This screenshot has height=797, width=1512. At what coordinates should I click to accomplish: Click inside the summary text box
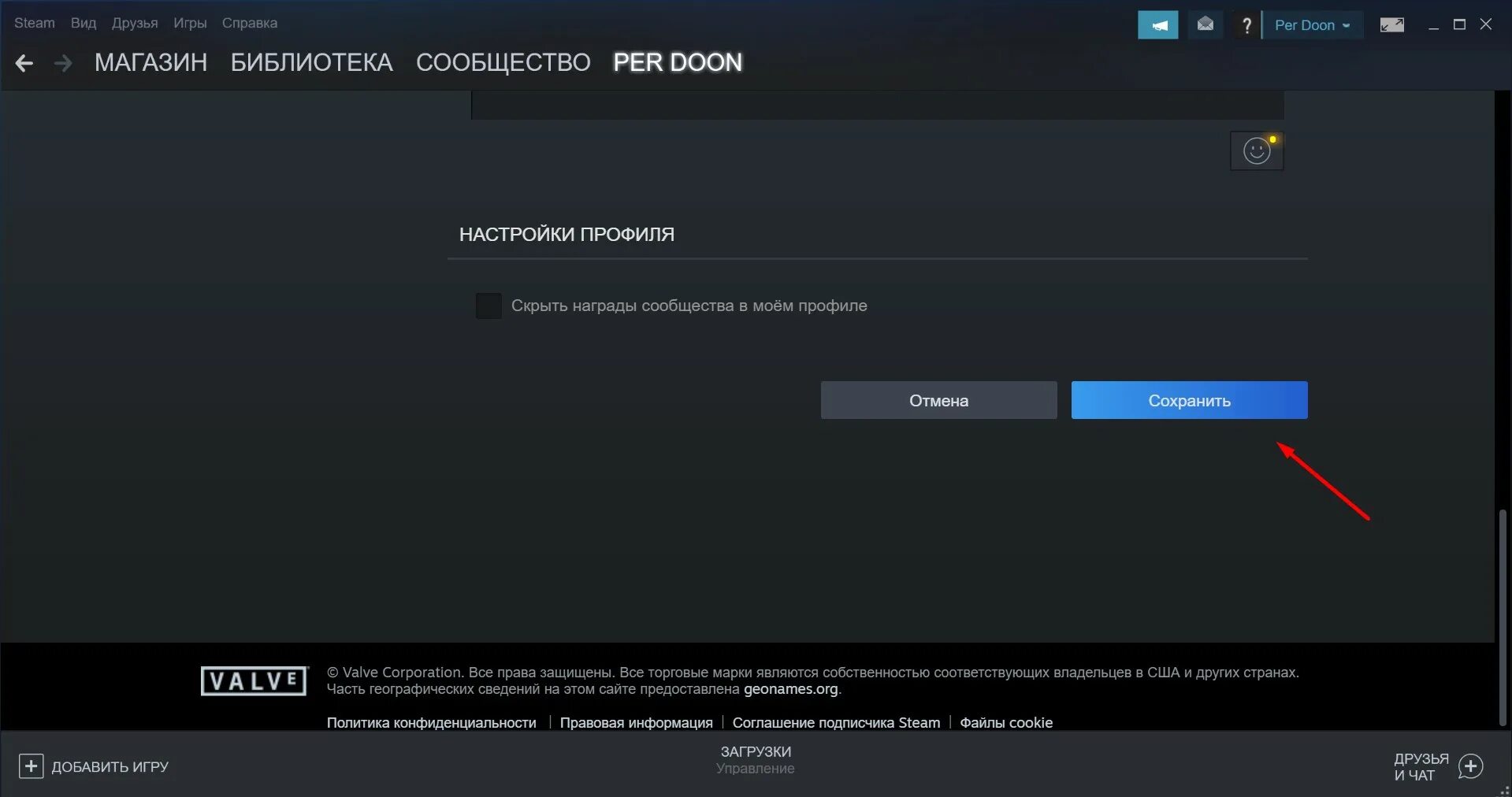(877, 105)
